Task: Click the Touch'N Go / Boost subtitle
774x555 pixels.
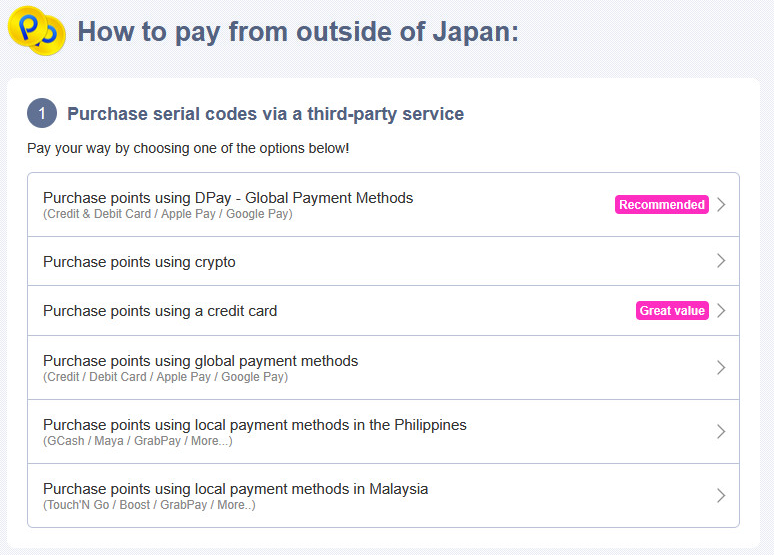Action: point(149,505)
